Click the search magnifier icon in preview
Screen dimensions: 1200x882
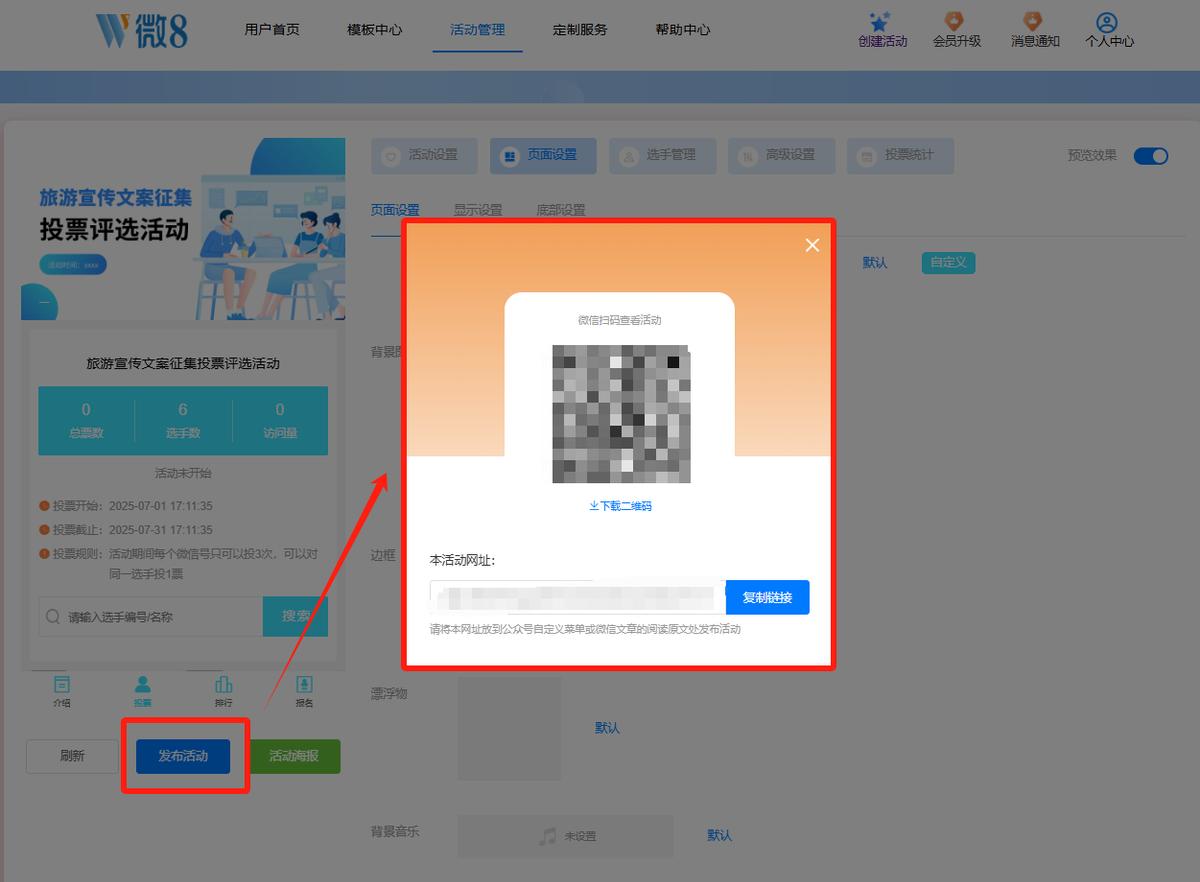tap(53, 617)
